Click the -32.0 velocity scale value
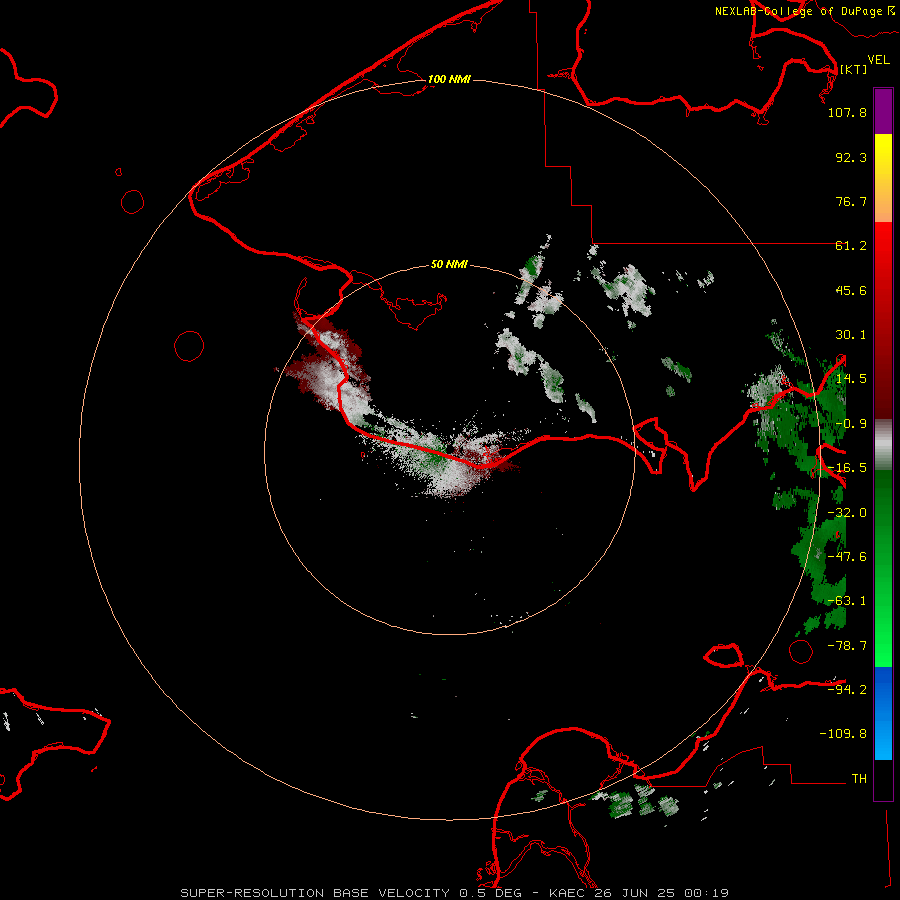The height and width of the screenshot is (900, 900). (x=847, y=513)
